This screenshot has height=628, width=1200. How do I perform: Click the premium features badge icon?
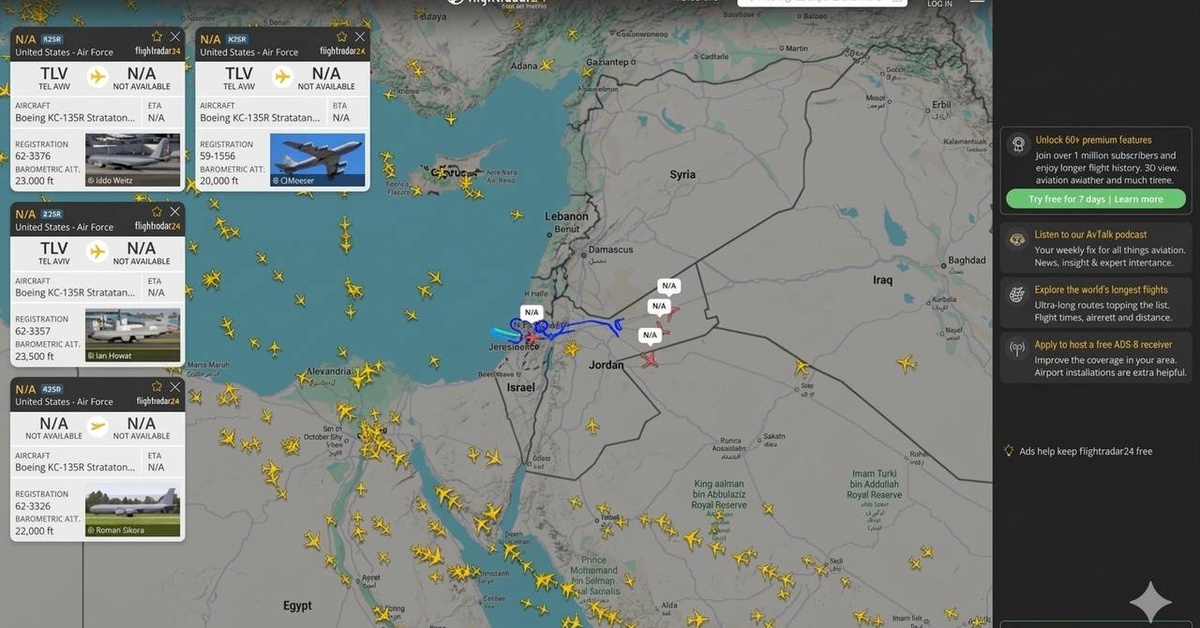pos(1018,146)
